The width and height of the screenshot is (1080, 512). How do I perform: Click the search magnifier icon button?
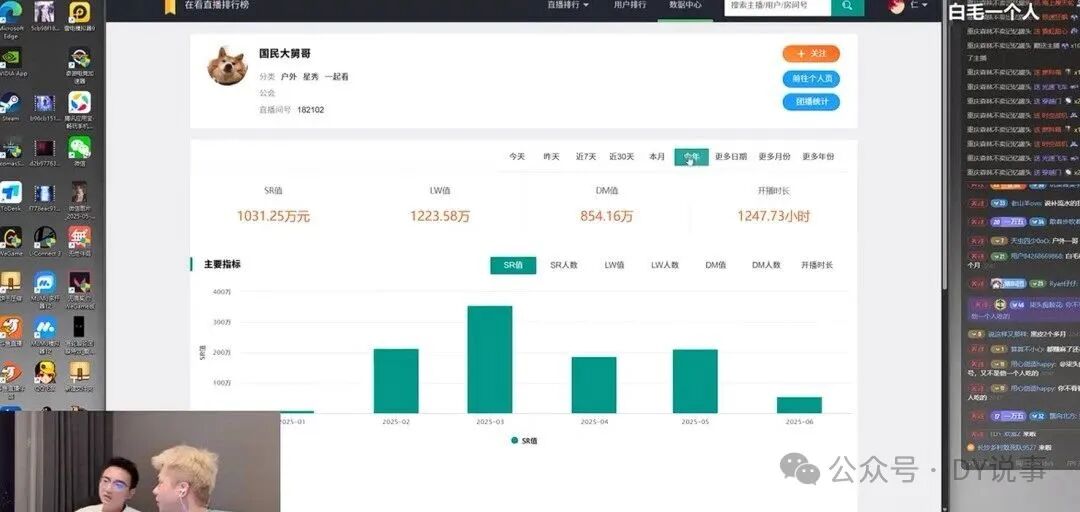(847, 6)
